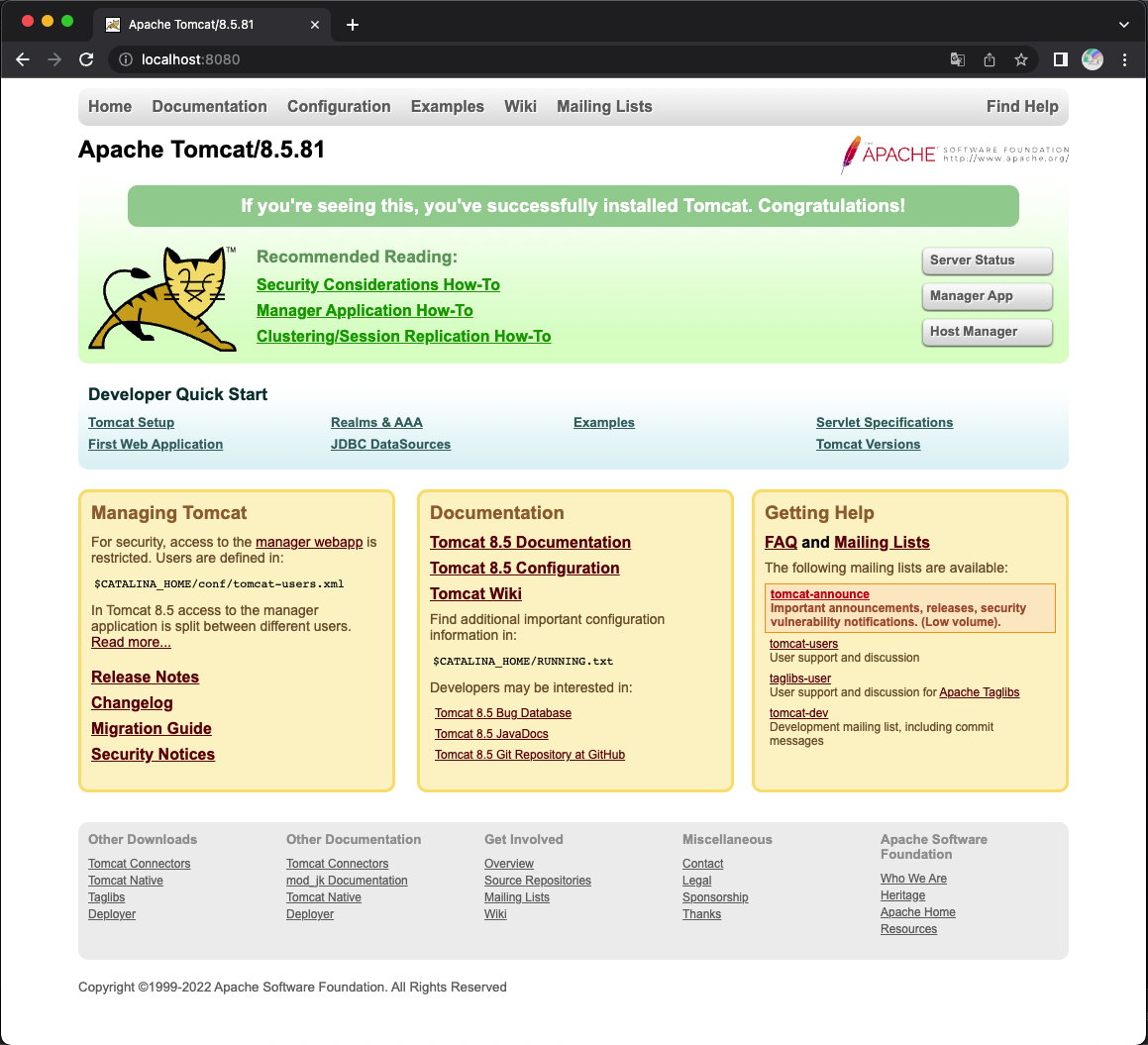Open the tomcat-announce mailing list
Screen dimensions: 1148x1045
[820, 594]
